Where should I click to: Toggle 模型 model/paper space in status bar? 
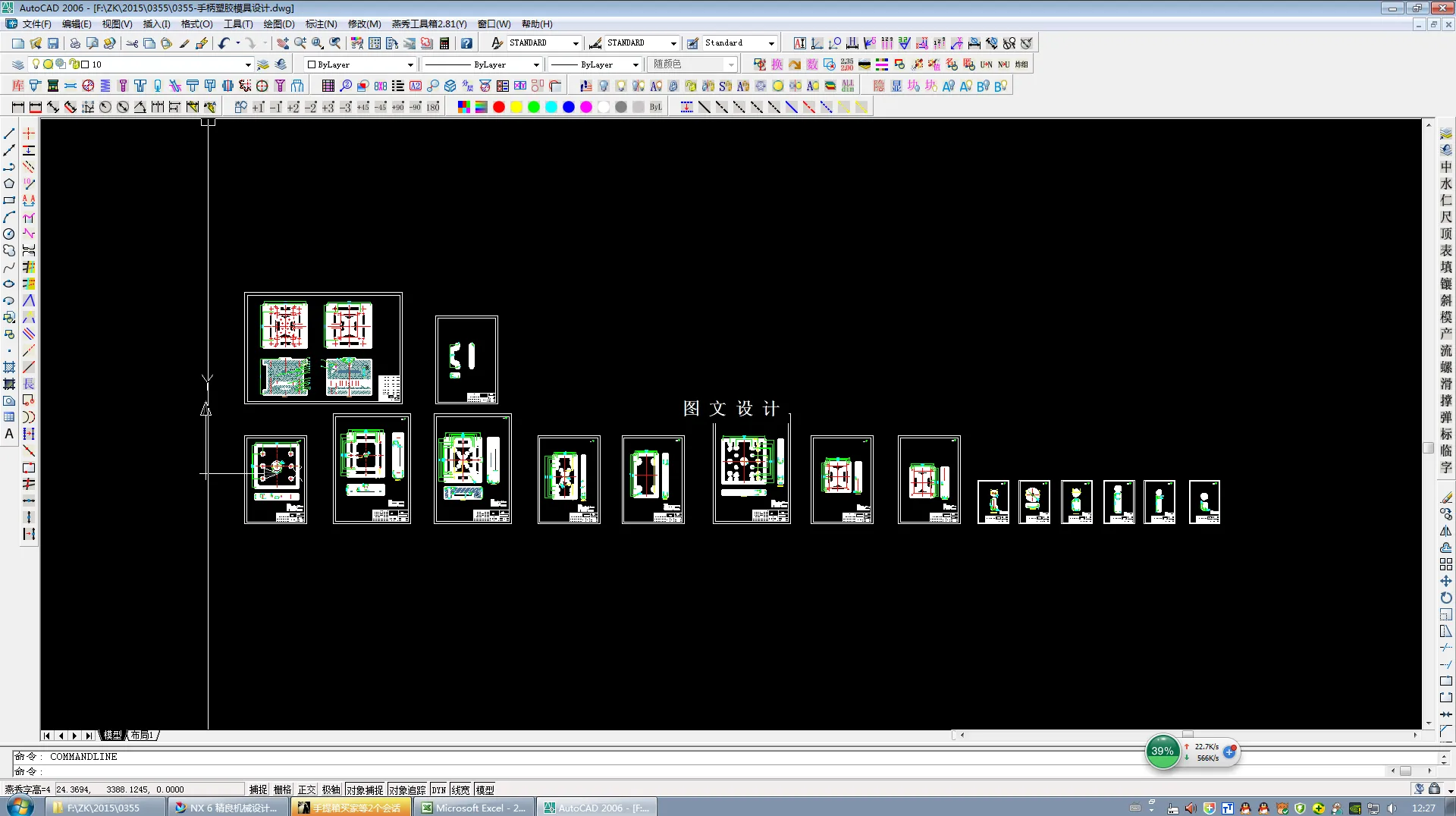(485, 789)
